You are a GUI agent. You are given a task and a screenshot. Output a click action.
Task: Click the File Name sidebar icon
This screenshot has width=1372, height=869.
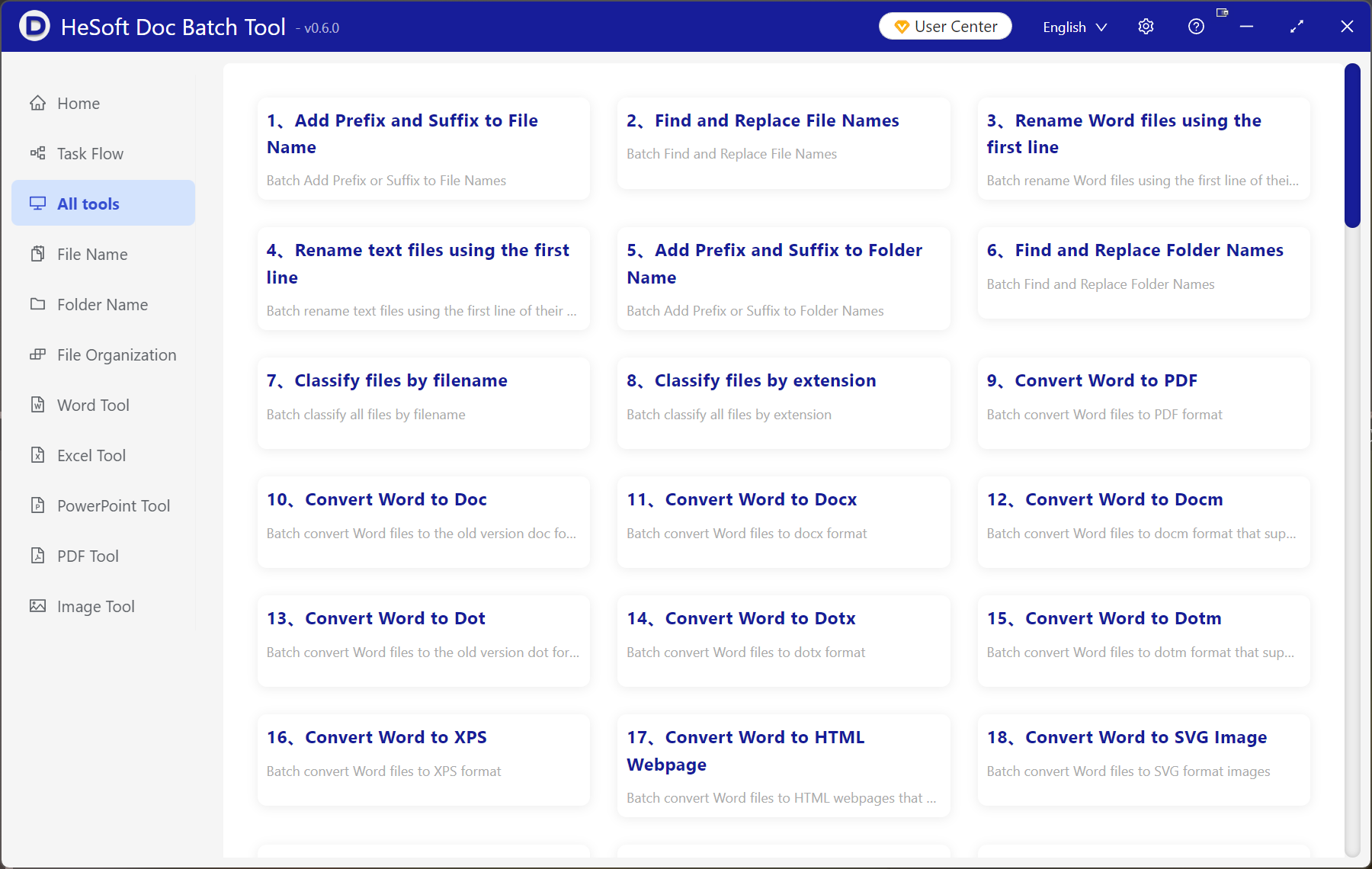pyautogui.click(x=37, y=254)
